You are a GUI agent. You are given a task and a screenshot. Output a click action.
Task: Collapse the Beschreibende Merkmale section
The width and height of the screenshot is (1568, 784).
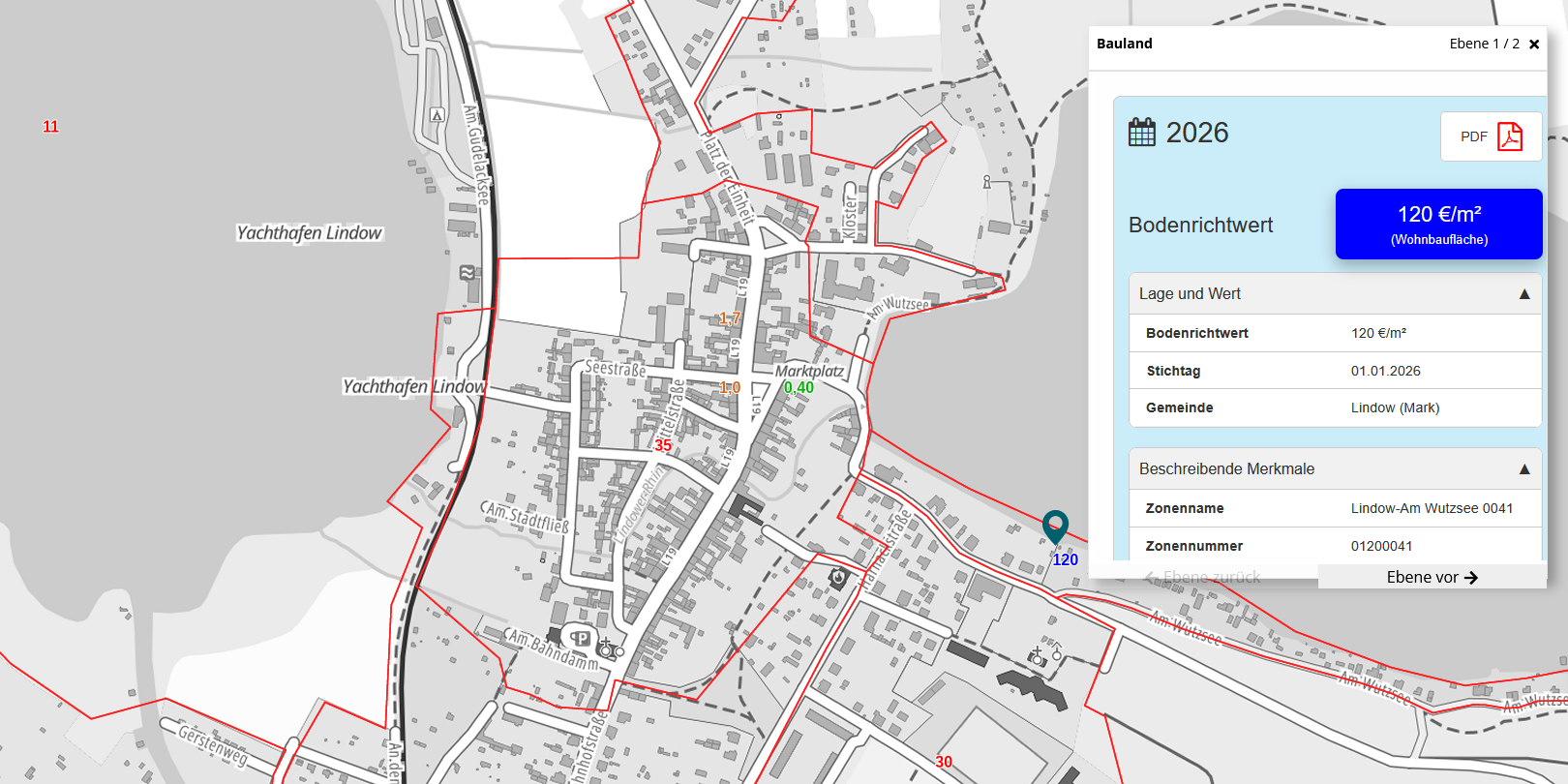coord(1524,469)
